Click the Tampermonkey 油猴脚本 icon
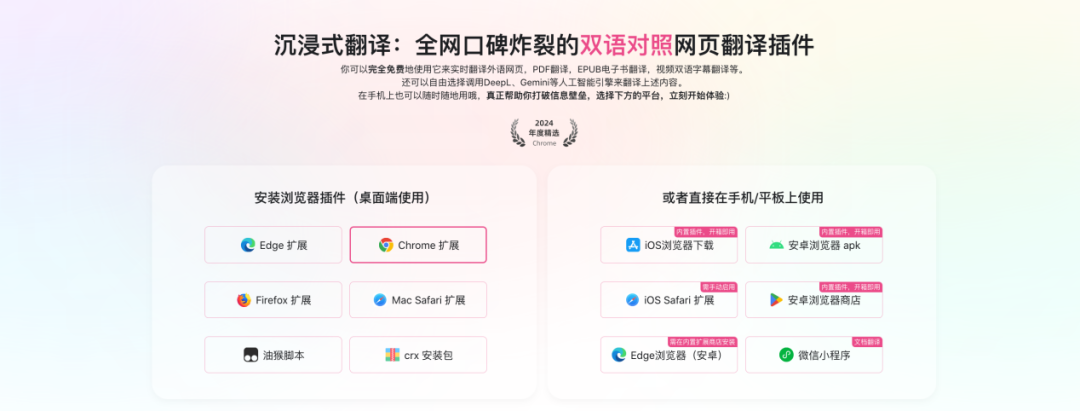Viewport: 1080px width, 411px height. pos(251,355)
